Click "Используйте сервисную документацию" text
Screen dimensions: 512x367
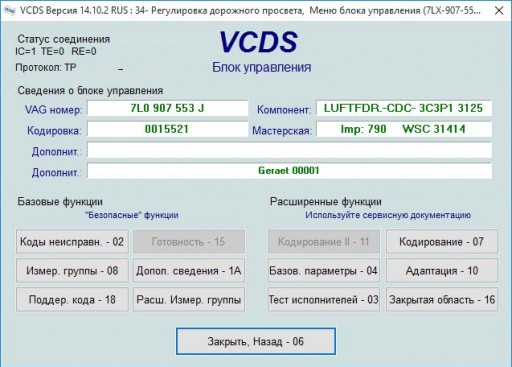(x=388, y=215)
